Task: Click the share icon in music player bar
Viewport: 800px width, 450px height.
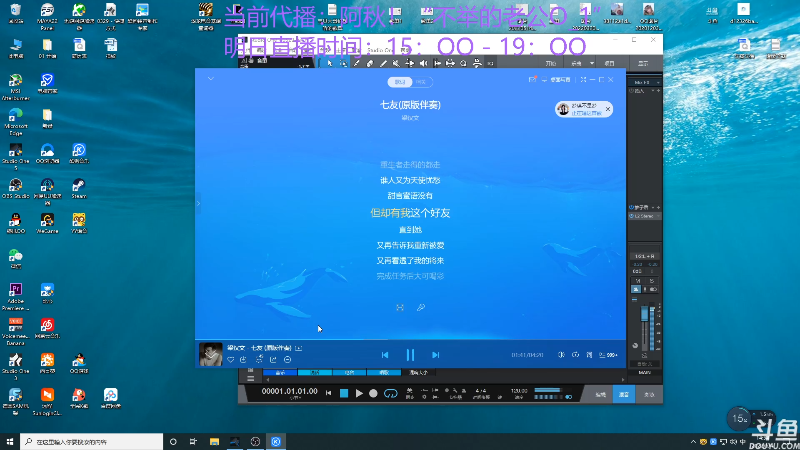Action: pyautogui.click(x=273, y=360)
